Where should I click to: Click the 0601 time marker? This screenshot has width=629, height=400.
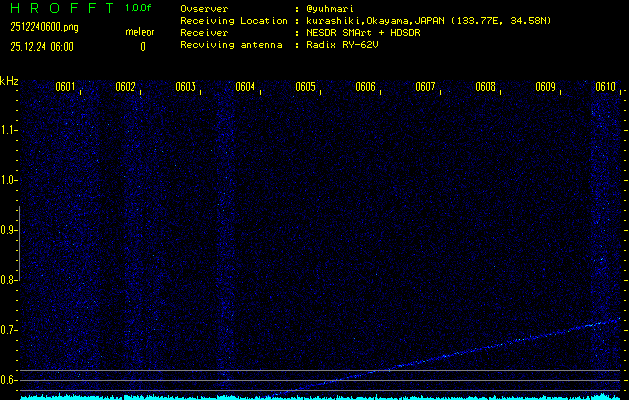point(65,87)
